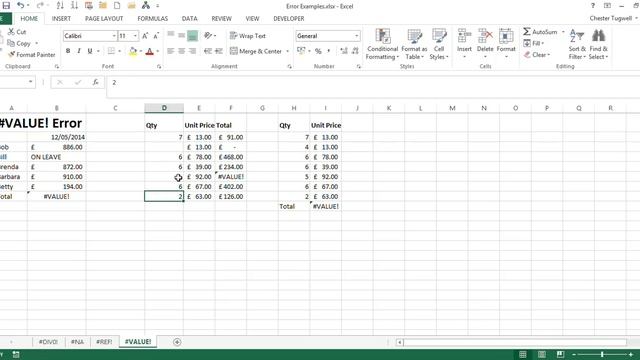Click the Save icon in the quick access toolbar
640x360 pixels.
(6, 6)
